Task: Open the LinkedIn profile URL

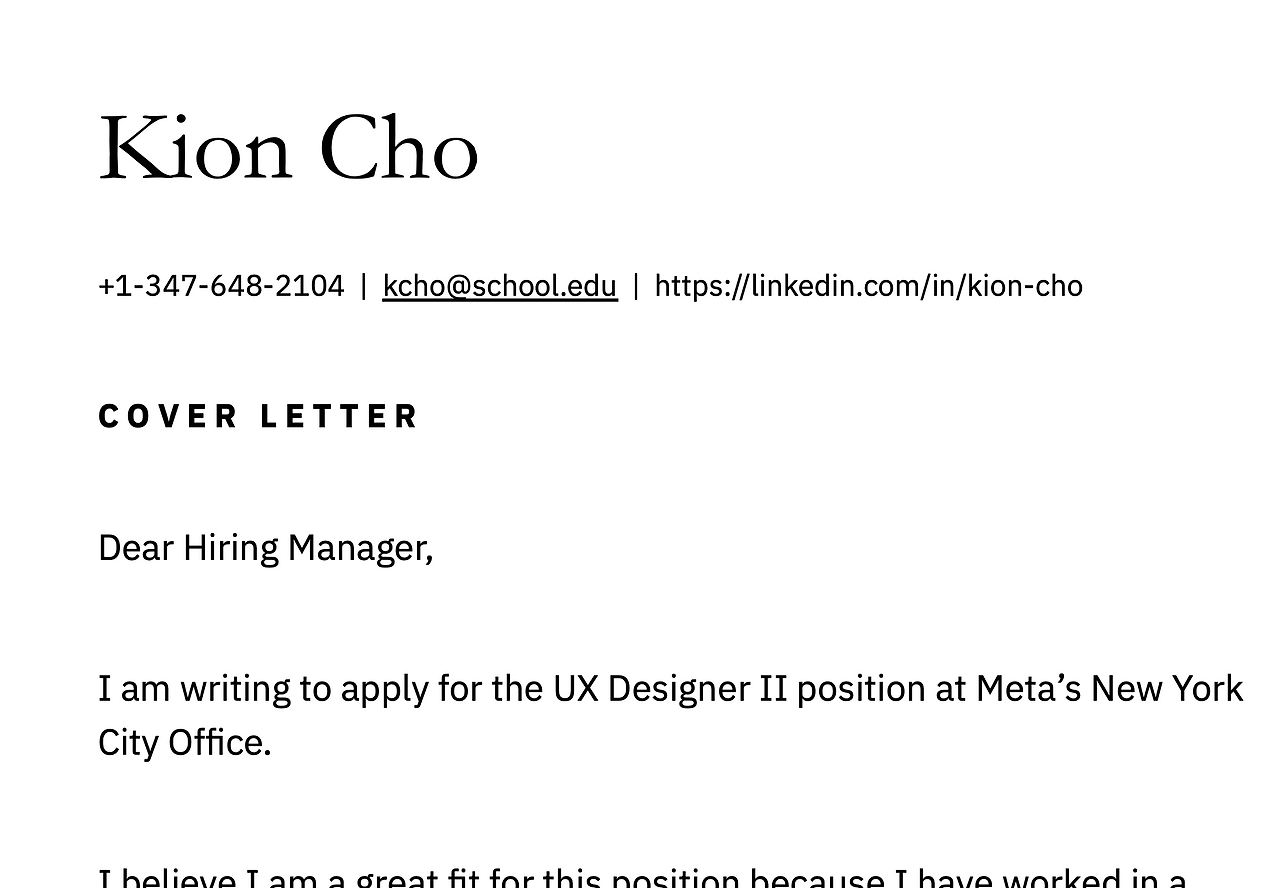Action: 868,286
